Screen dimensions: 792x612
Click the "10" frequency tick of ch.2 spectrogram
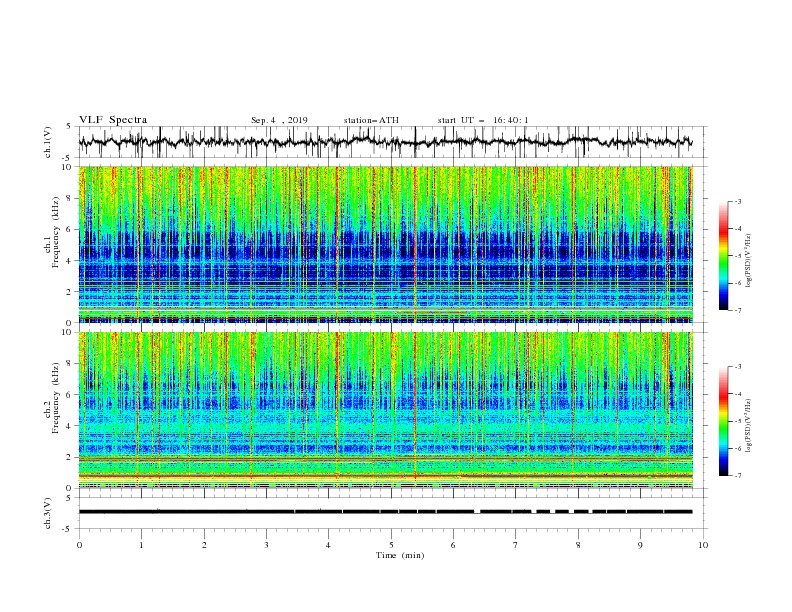68,332
